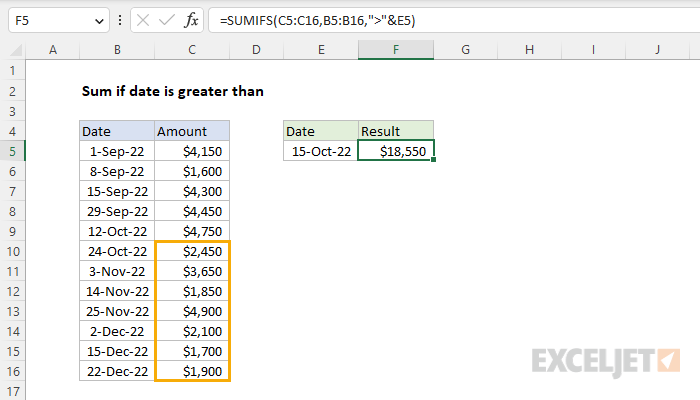Select column F header
Image resolution: width=700 pixels, height=400 pixels.
click(x=396, y=50)
